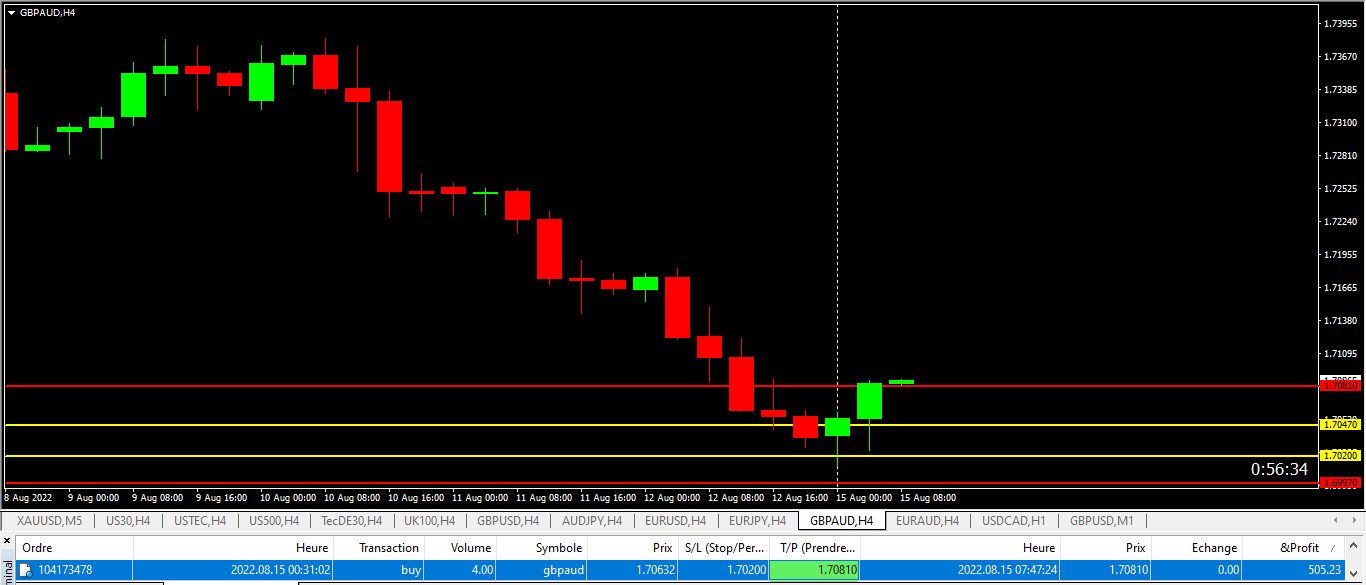Switch to the EURAUD,H4 chart tab
This screenshot has width=1366, height=585.
(927, 521)
